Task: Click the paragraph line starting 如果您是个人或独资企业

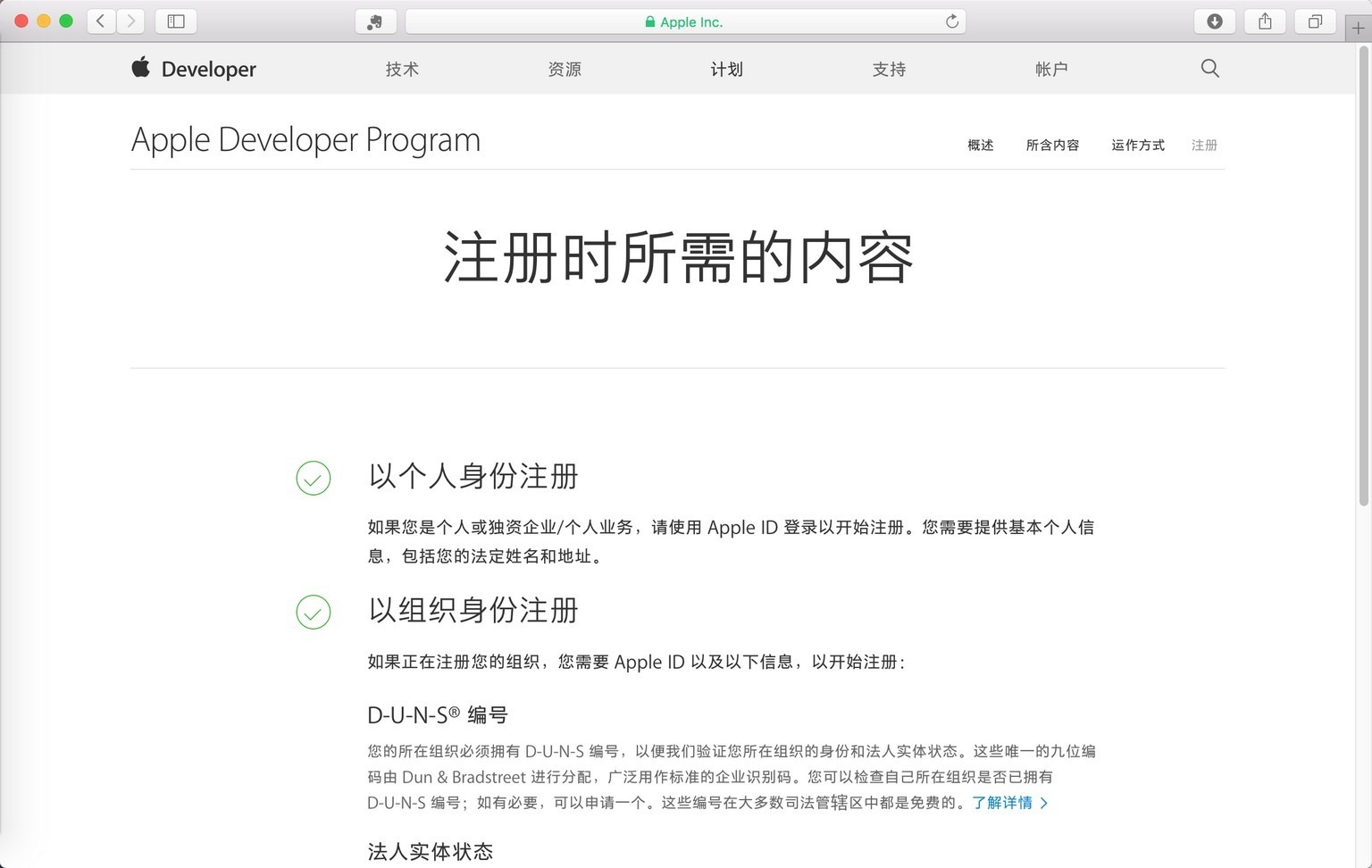Action: (x=731, y=528)
